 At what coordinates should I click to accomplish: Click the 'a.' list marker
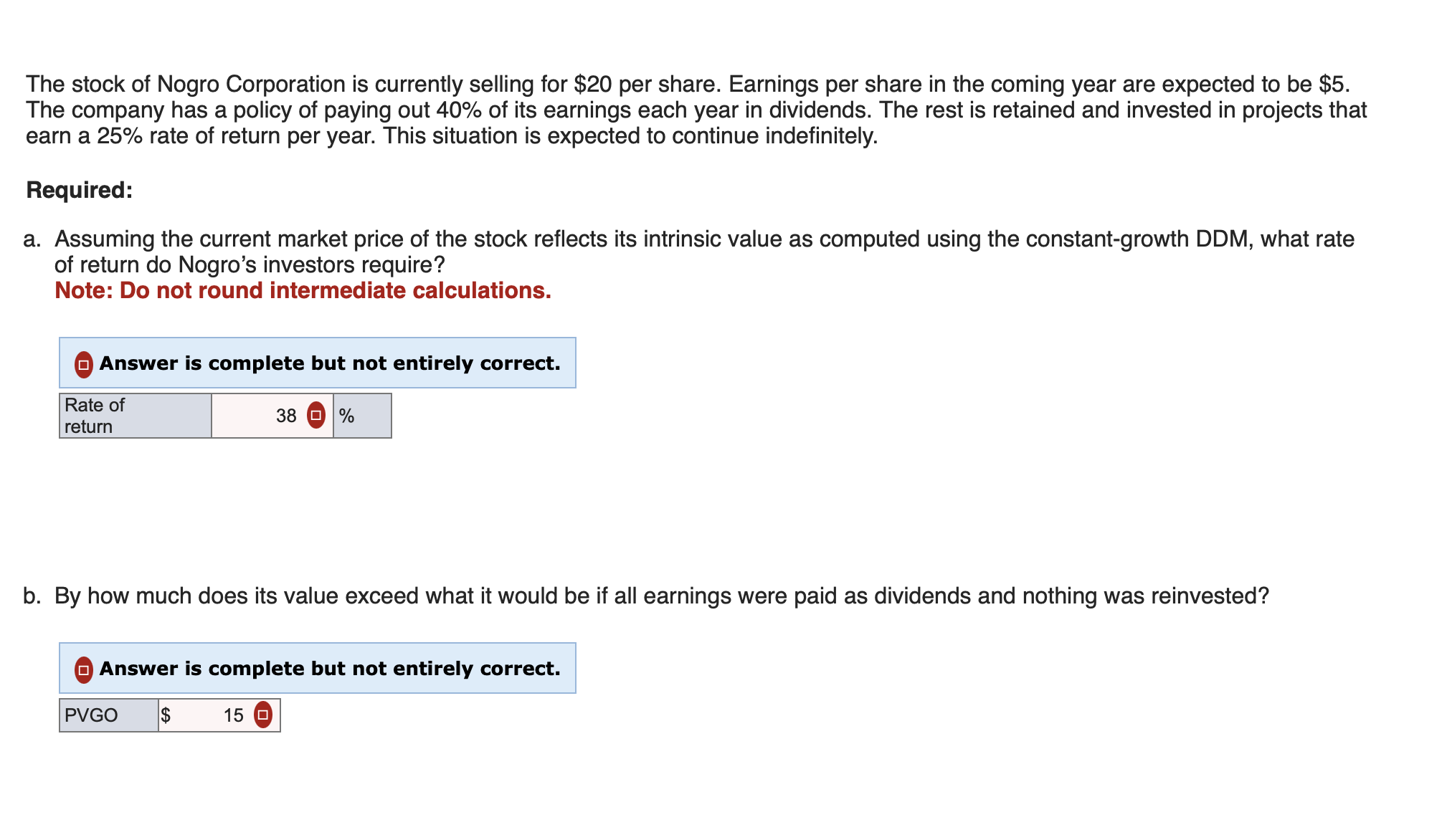pos(32,239)
